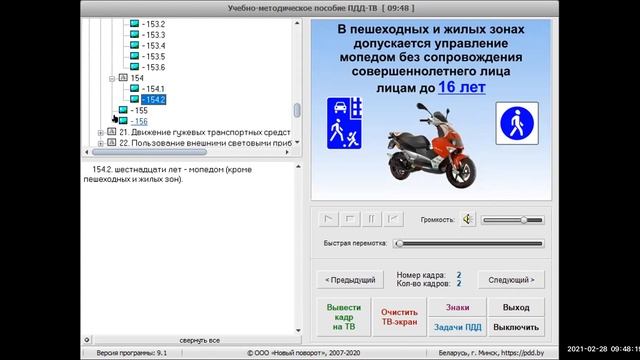Click the screen icon beside 153.2
This screenshot has width=640, height=360.
point(134,24)
